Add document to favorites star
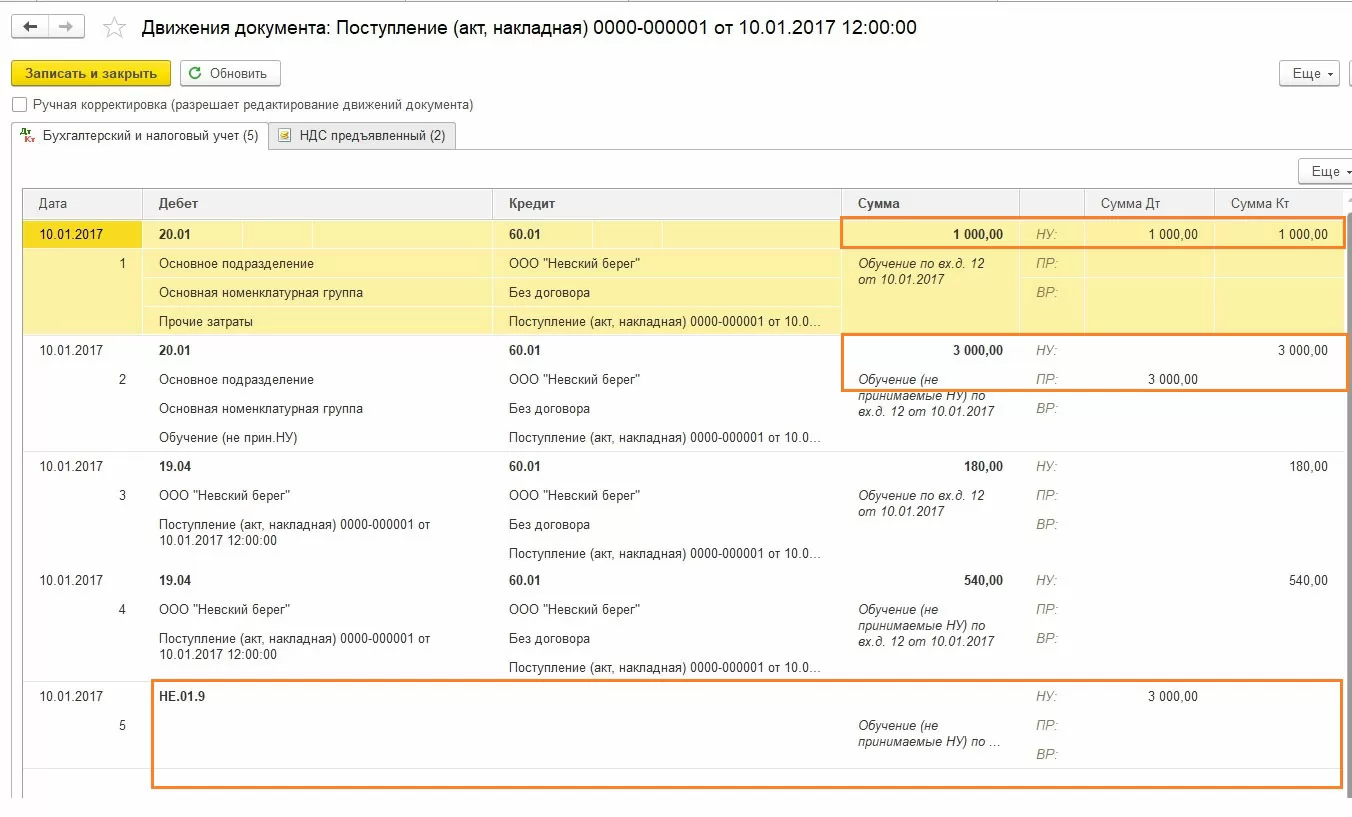The height and width of the screenshot is (817, 1352). point(115,28)
